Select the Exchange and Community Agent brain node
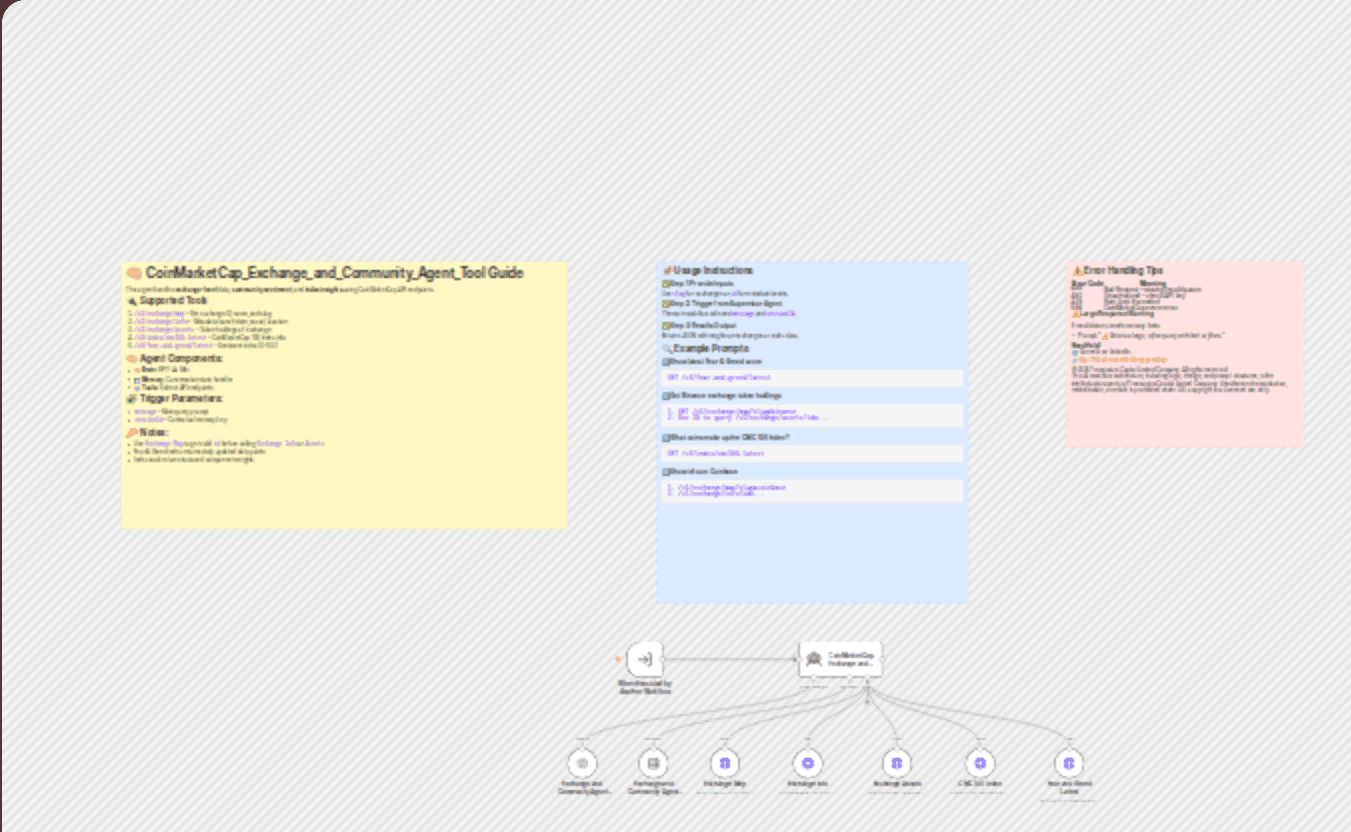Viewport: 1351px width, 832px height. pos(582,763)
